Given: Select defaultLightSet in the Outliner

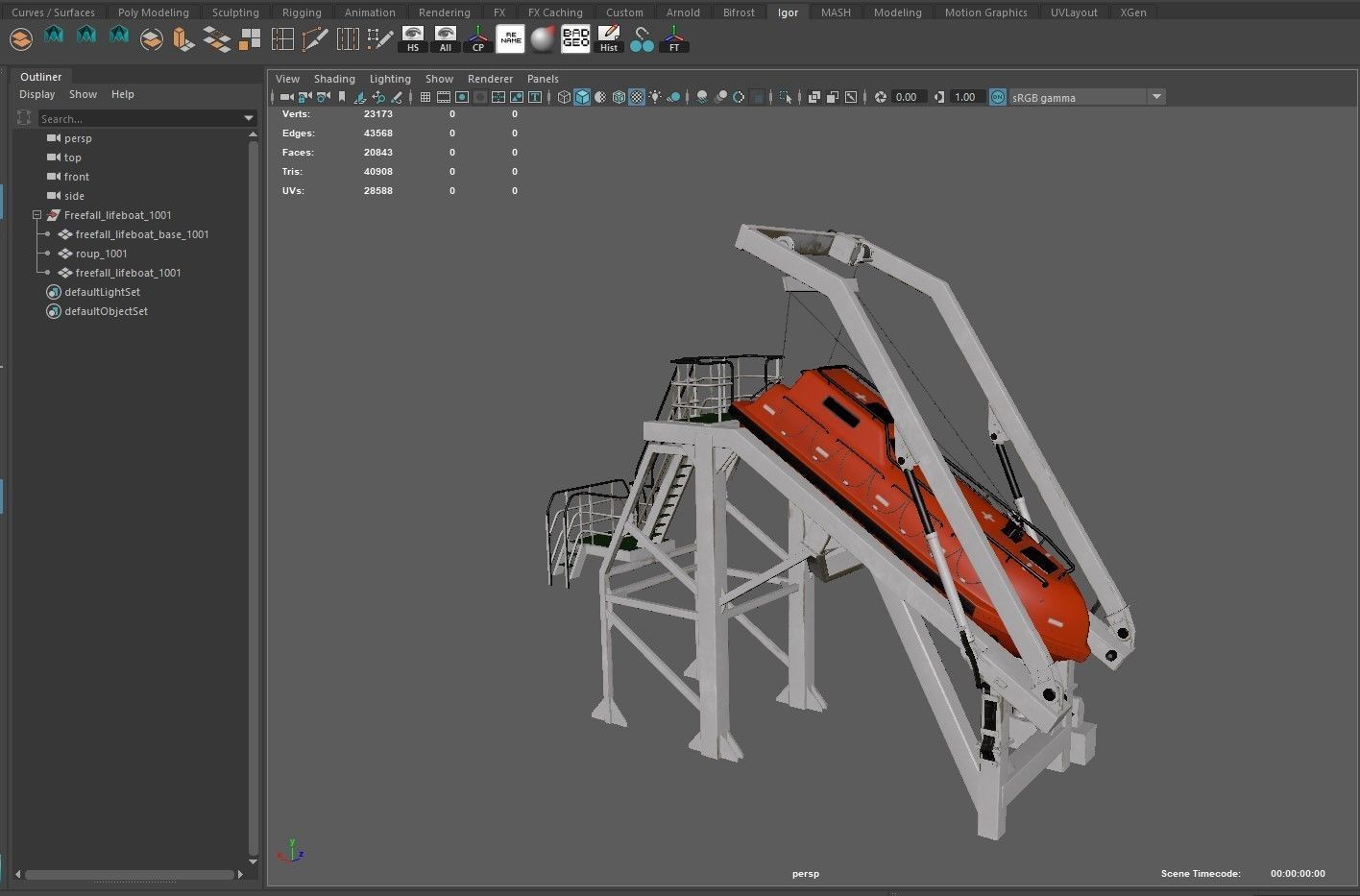Looking at the screenshot, I should point(102,292).
